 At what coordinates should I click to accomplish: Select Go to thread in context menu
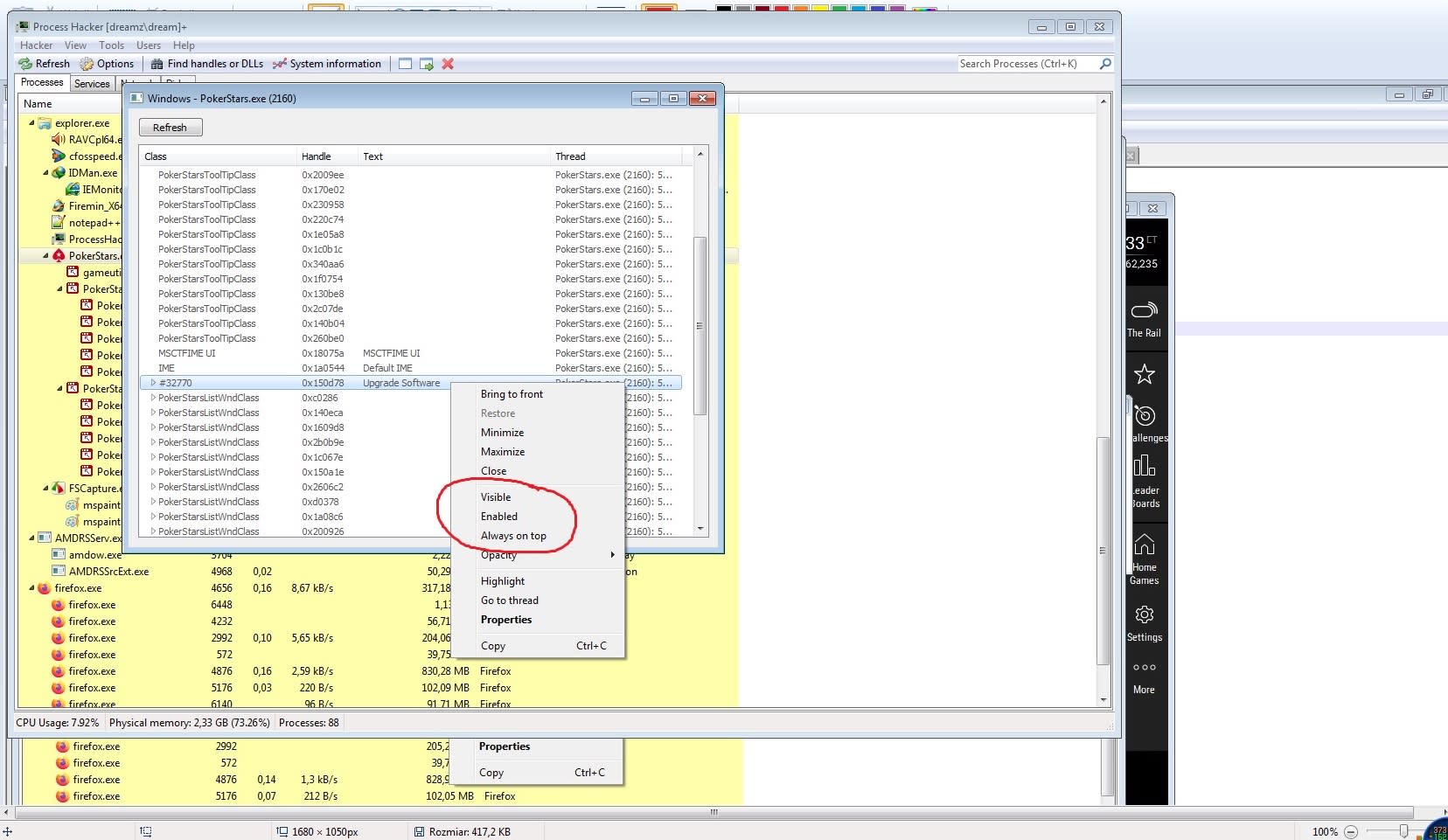pyautogui.click(x=538, y=600)
